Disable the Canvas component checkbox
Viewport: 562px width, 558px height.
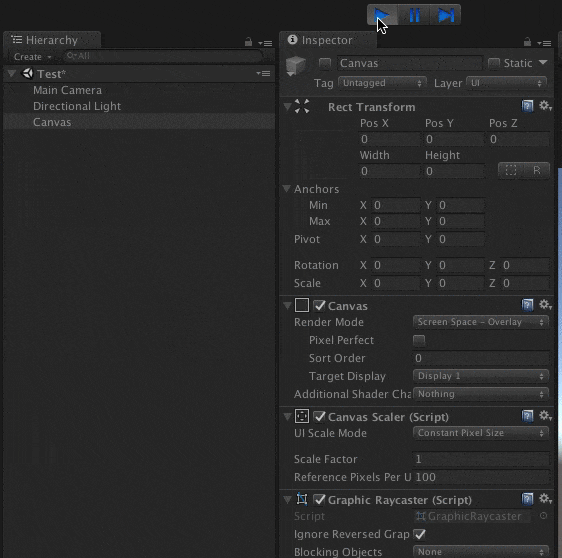coord(319,306)
